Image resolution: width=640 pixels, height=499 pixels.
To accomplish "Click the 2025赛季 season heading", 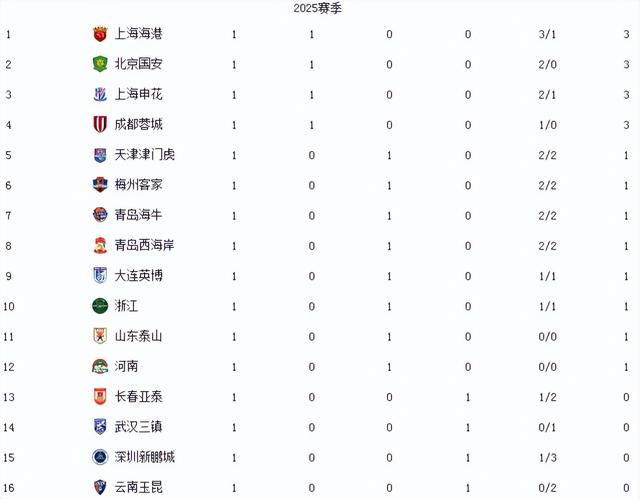I will (318, 8).
